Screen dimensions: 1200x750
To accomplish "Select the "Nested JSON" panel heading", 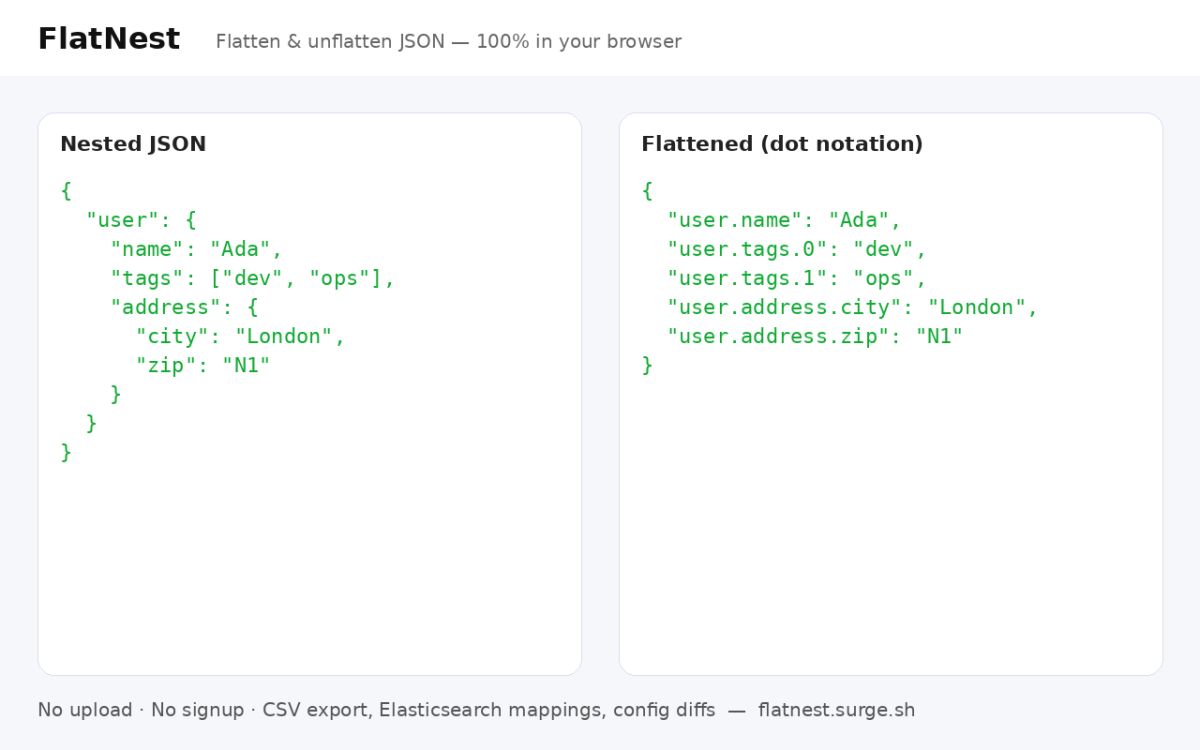I will 133,144.
